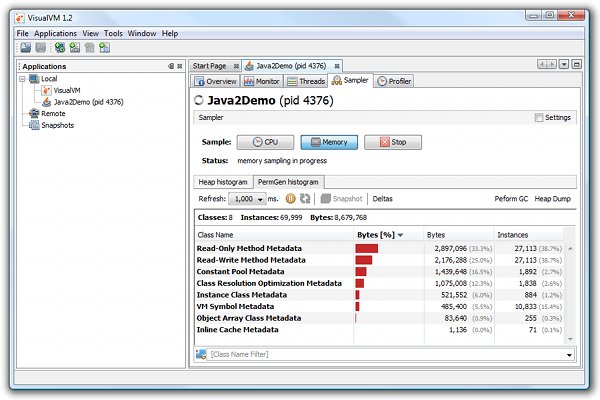Screen dimensions: 600x400
Task: Enable the Settings checkbox
Action: click(x=540, y=118)
